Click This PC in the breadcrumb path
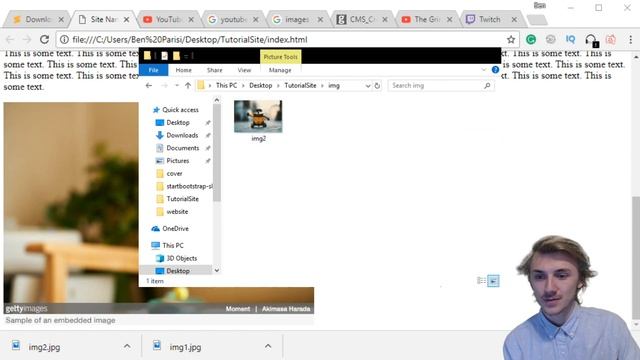640x360 pixels. (x=226, y=85)
